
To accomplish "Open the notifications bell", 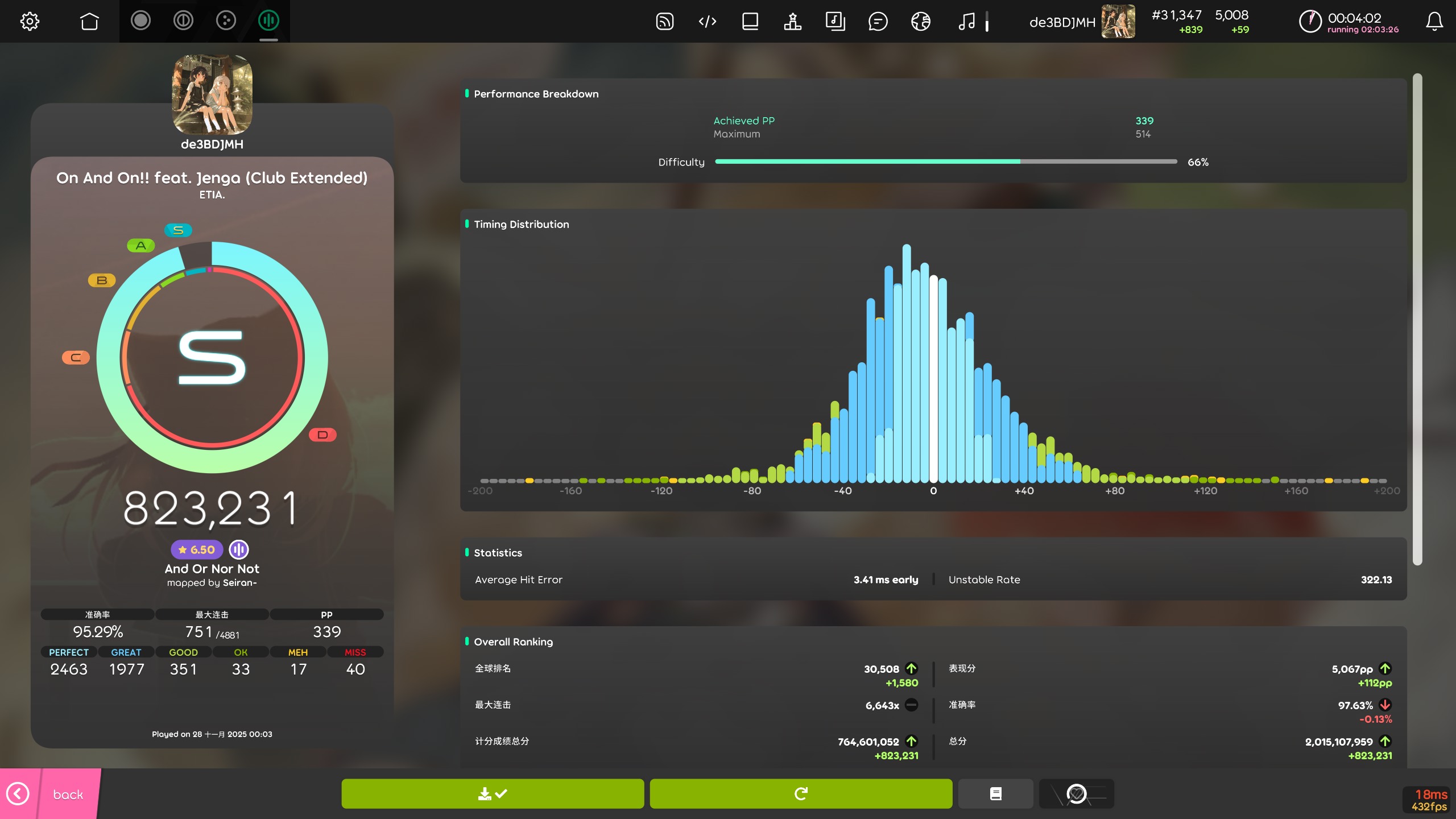I will pos(1434,22).
